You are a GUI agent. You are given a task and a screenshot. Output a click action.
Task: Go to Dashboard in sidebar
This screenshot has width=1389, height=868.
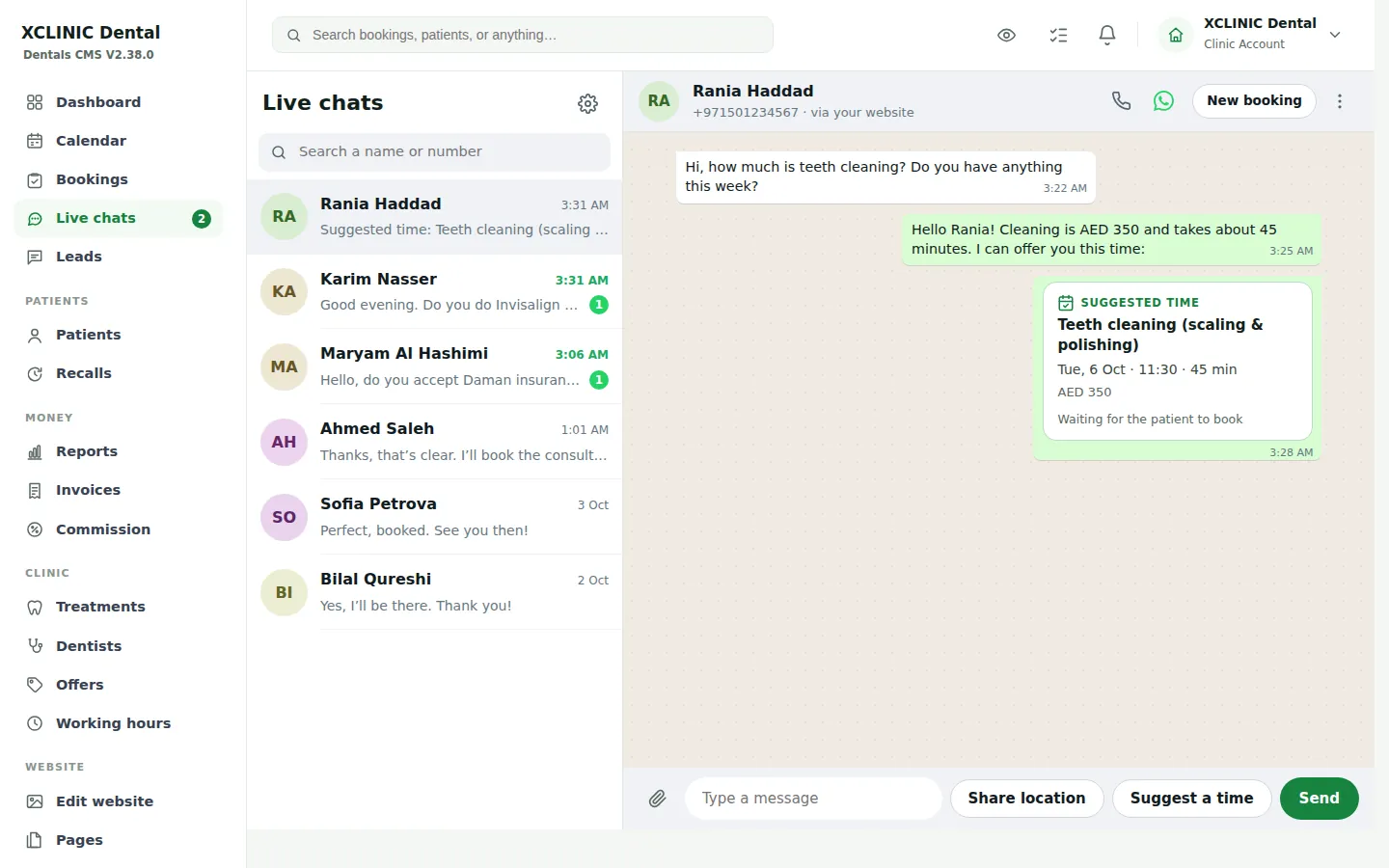pyautogui.click(x=119, y=102)
